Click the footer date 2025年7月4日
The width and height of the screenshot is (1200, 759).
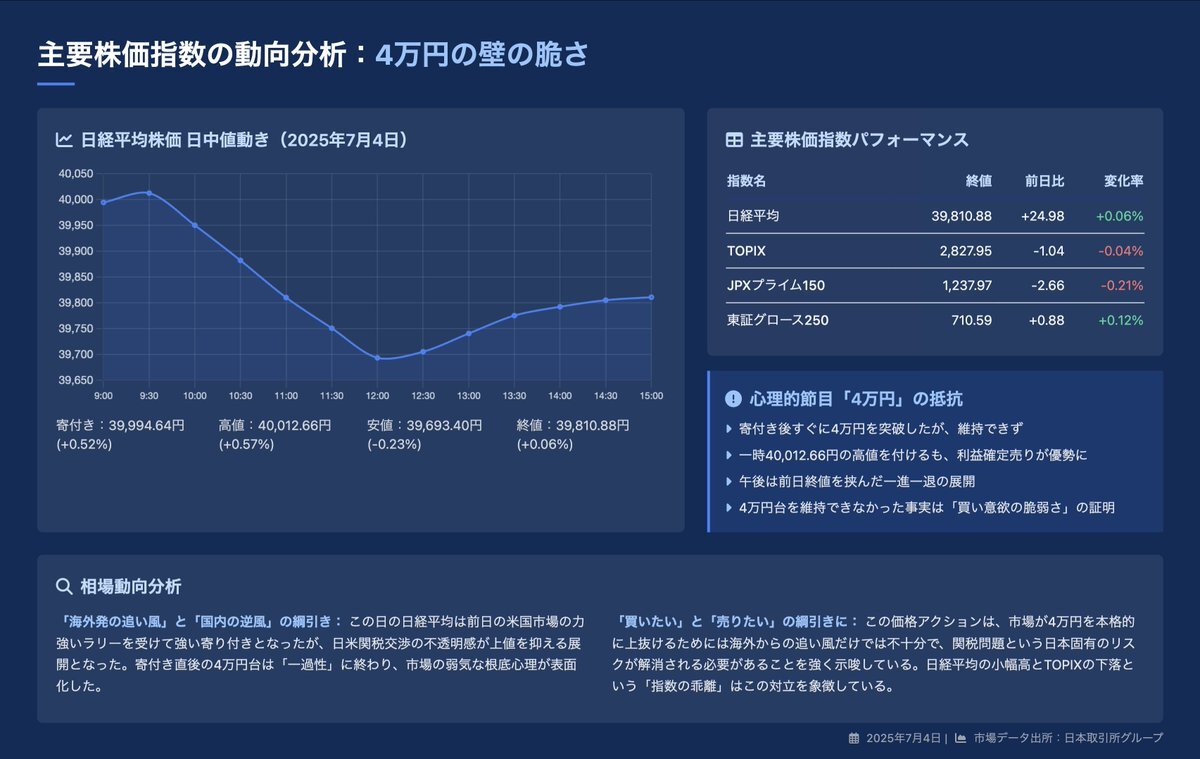[903, 738]
